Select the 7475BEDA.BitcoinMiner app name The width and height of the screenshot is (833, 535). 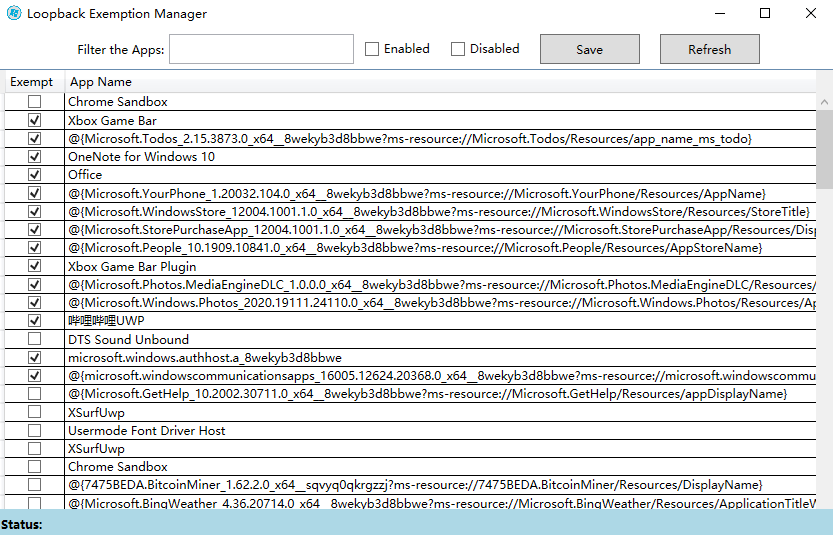[415, 485]
